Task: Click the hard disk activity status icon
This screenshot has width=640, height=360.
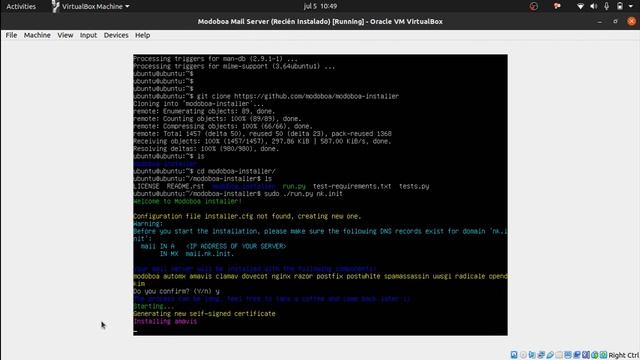Action: point(514,355)
